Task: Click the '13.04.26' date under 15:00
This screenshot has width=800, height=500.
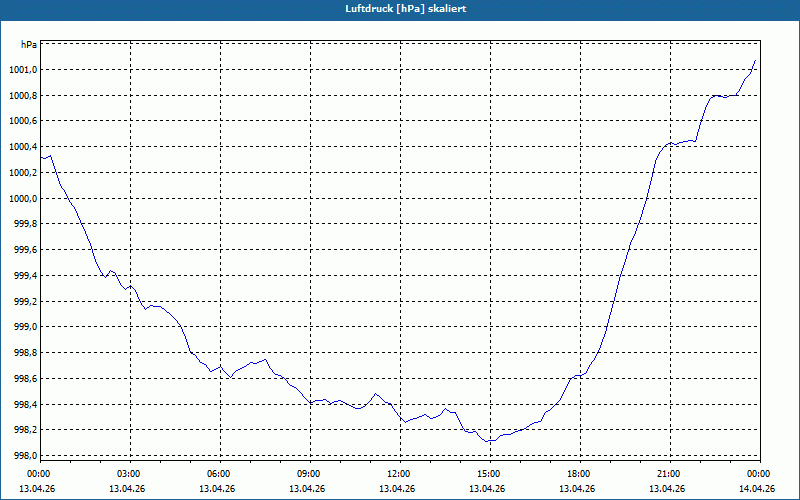Action: click(x=487, y=489)
